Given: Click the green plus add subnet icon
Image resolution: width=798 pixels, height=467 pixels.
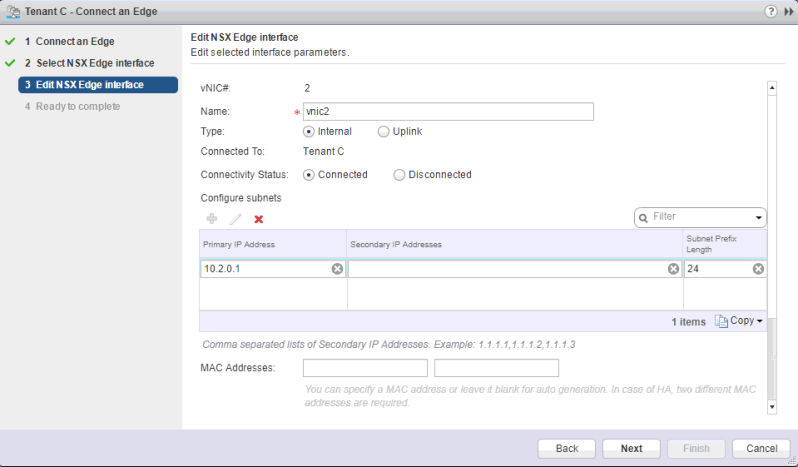Looking at the screenshot, I should pyautogui.click(x=212, y=219).
